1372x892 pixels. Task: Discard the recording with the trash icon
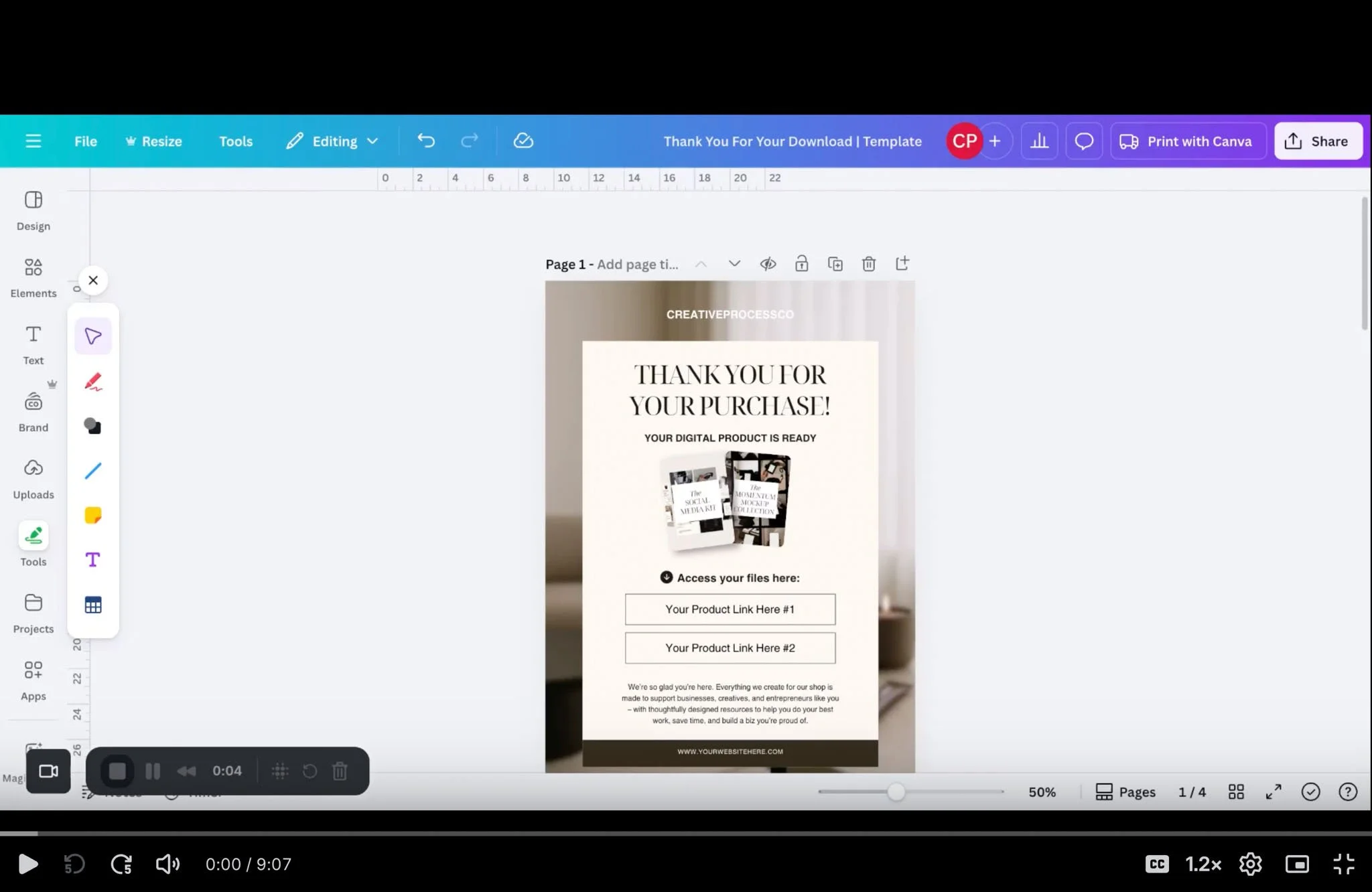click(340, 771)
